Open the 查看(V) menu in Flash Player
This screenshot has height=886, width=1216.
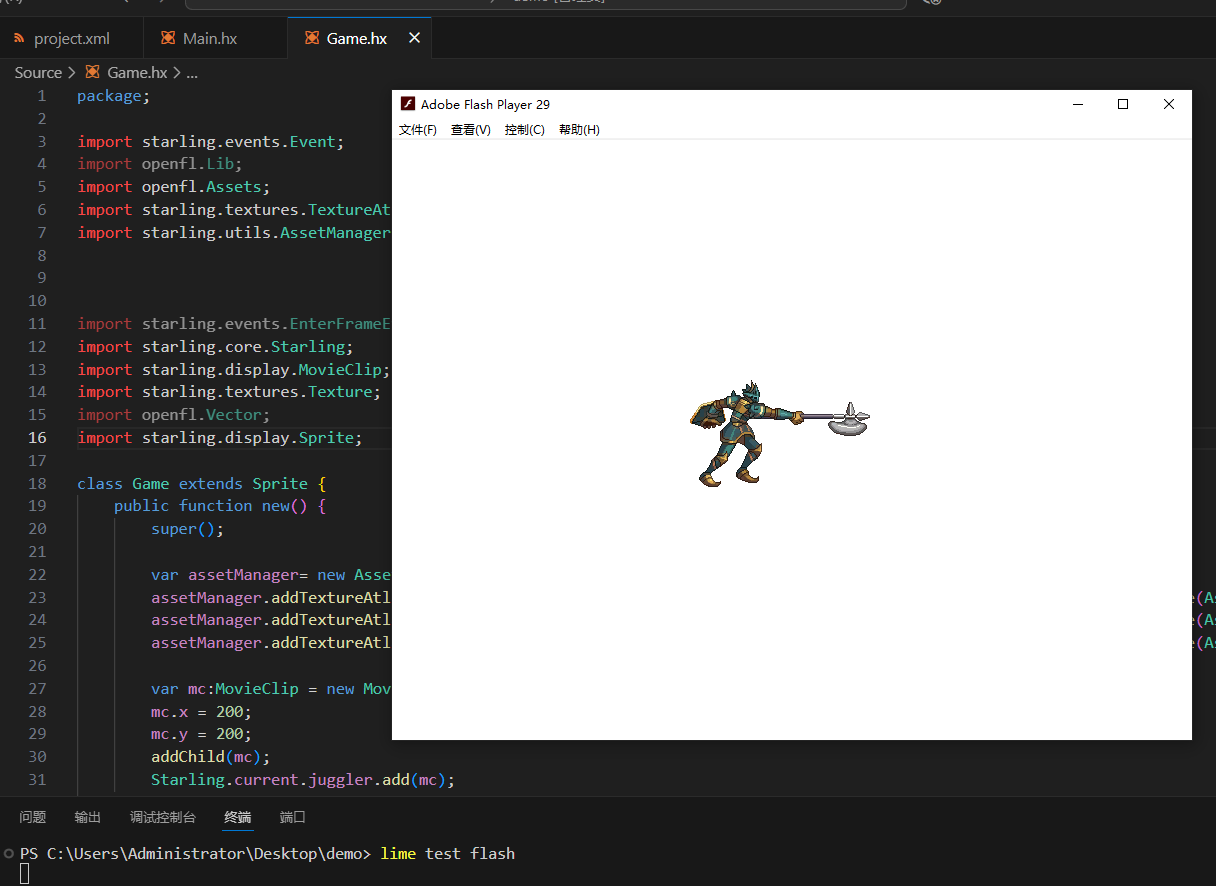pyautogui.click(x=470, y=130)
